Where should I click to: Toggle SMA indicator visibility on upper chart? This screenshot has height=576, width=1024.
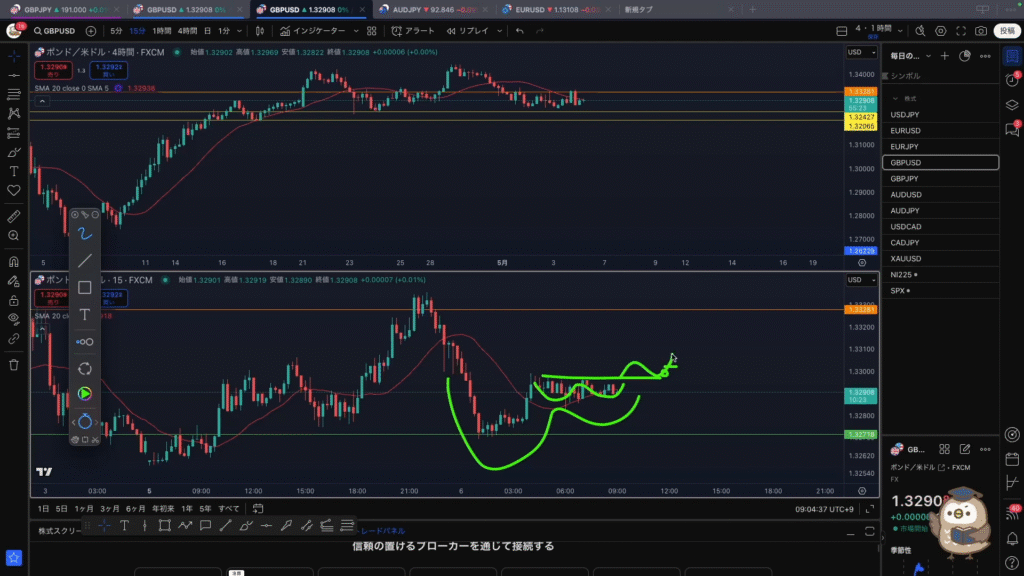point(118,88)
